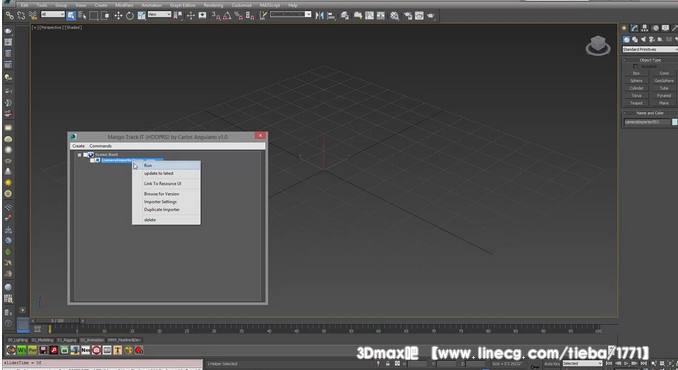Toggle Angle Snap in the toolbar
The height and width of the screenshot is (370, 678).
[x=227, y=16]
